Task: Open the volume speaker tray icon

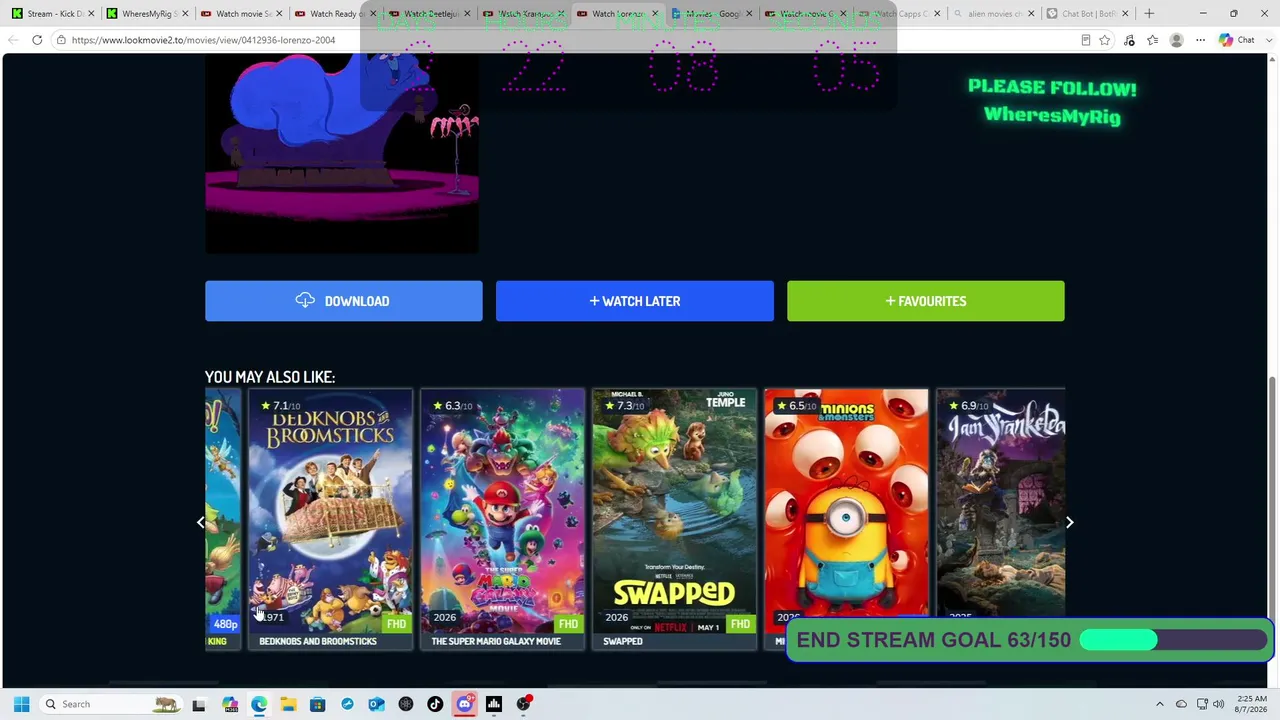Action: coord(1218,704)
